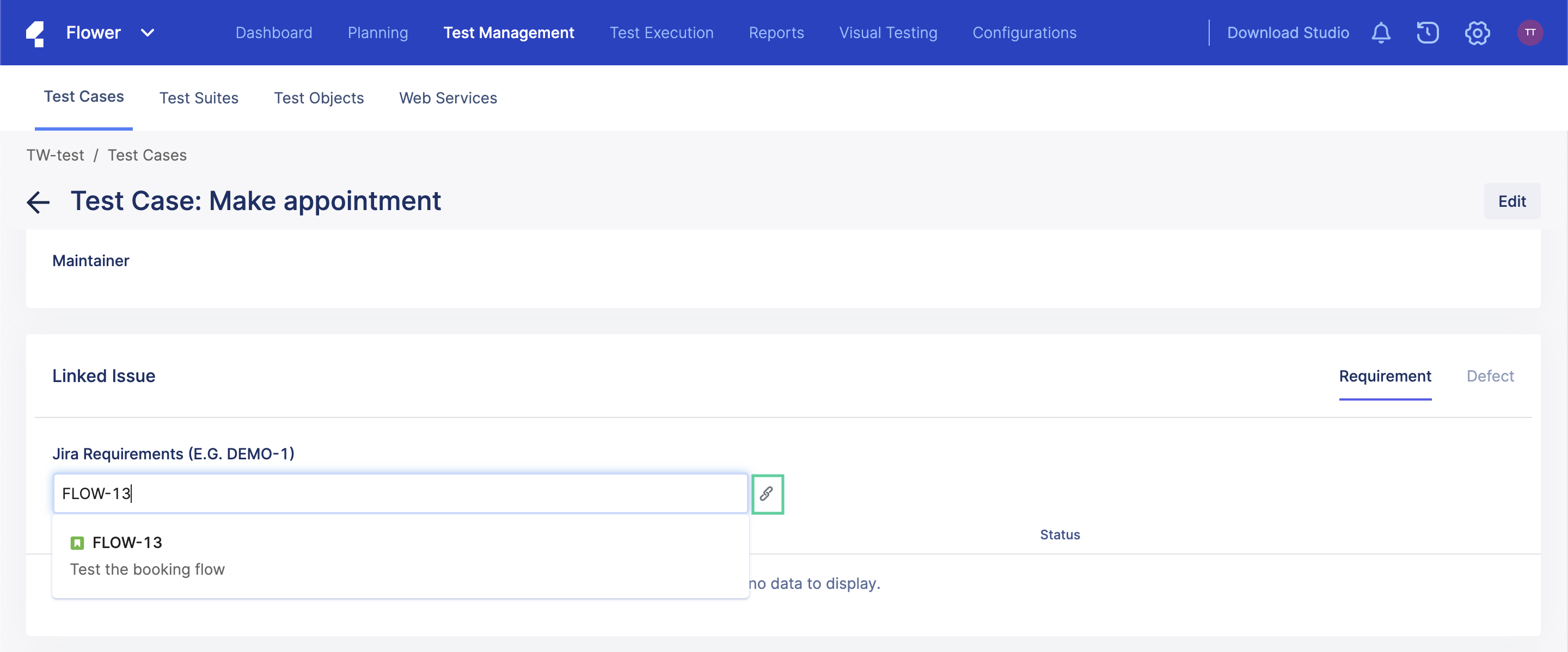Select the Requirement tab

click(1385, 376)
